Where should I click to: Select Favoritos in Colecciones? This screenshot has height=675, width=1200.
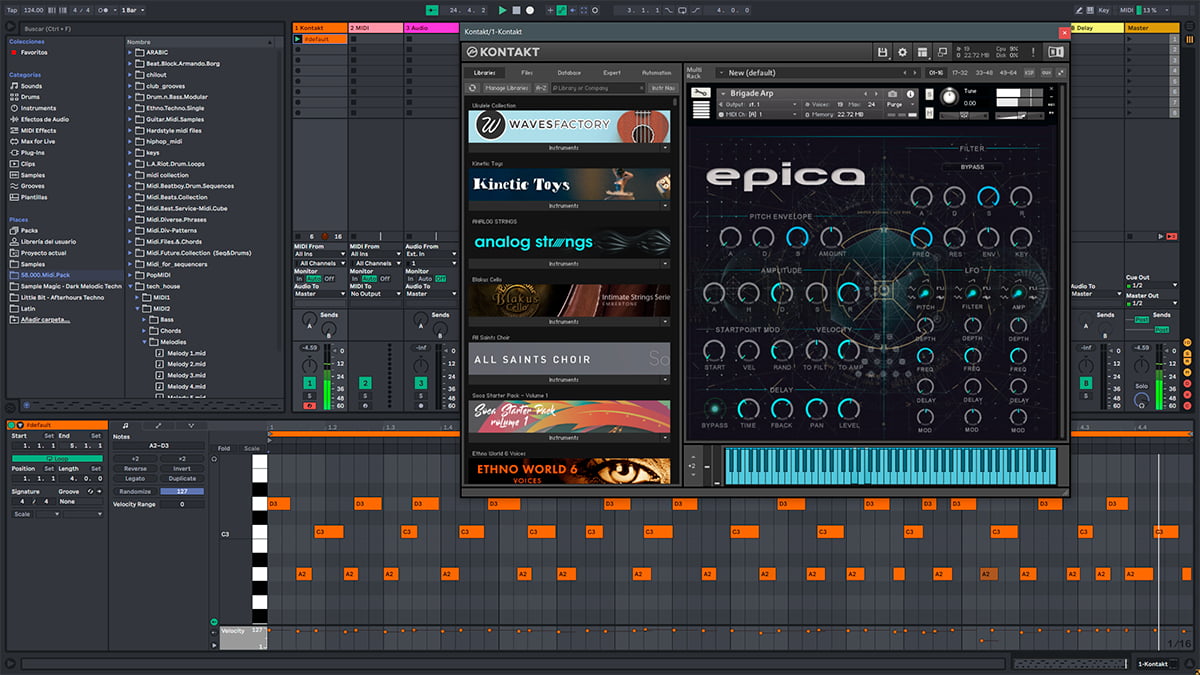(34, 52)
